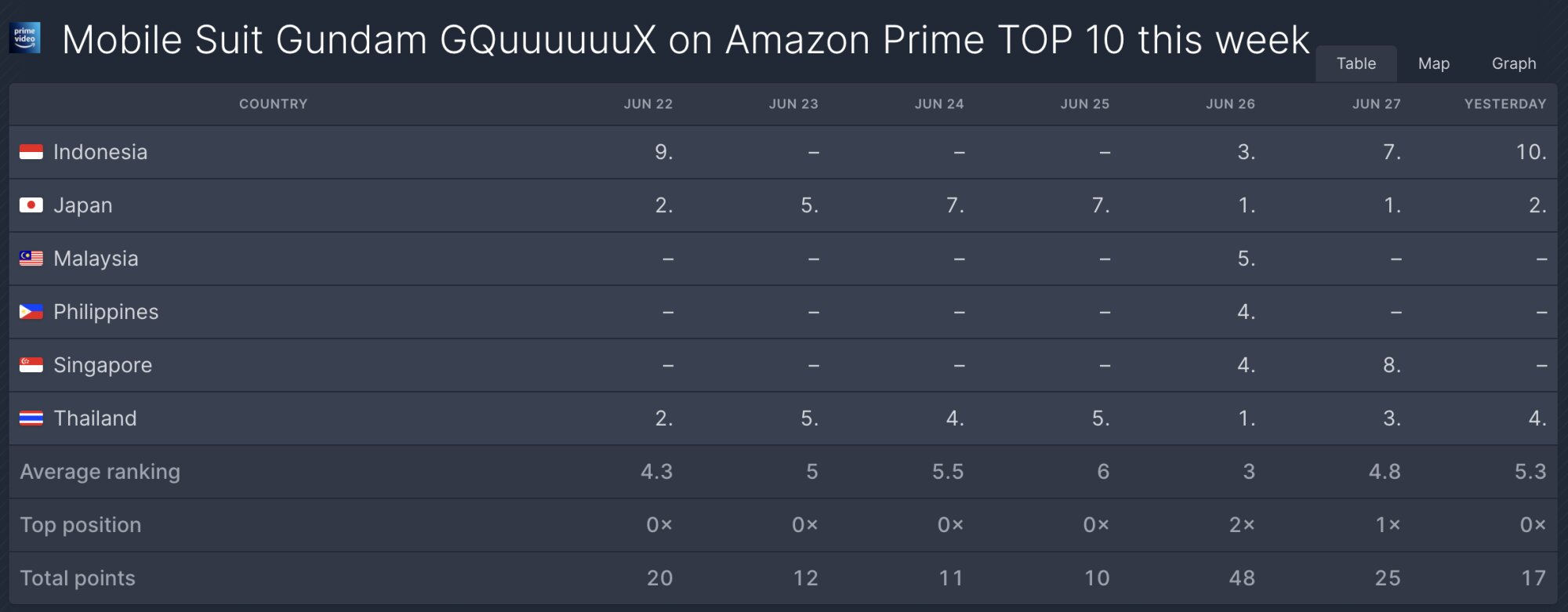Click the JUN 22 column header
The image size is (1568, 612).
click(x=648, y=104)
